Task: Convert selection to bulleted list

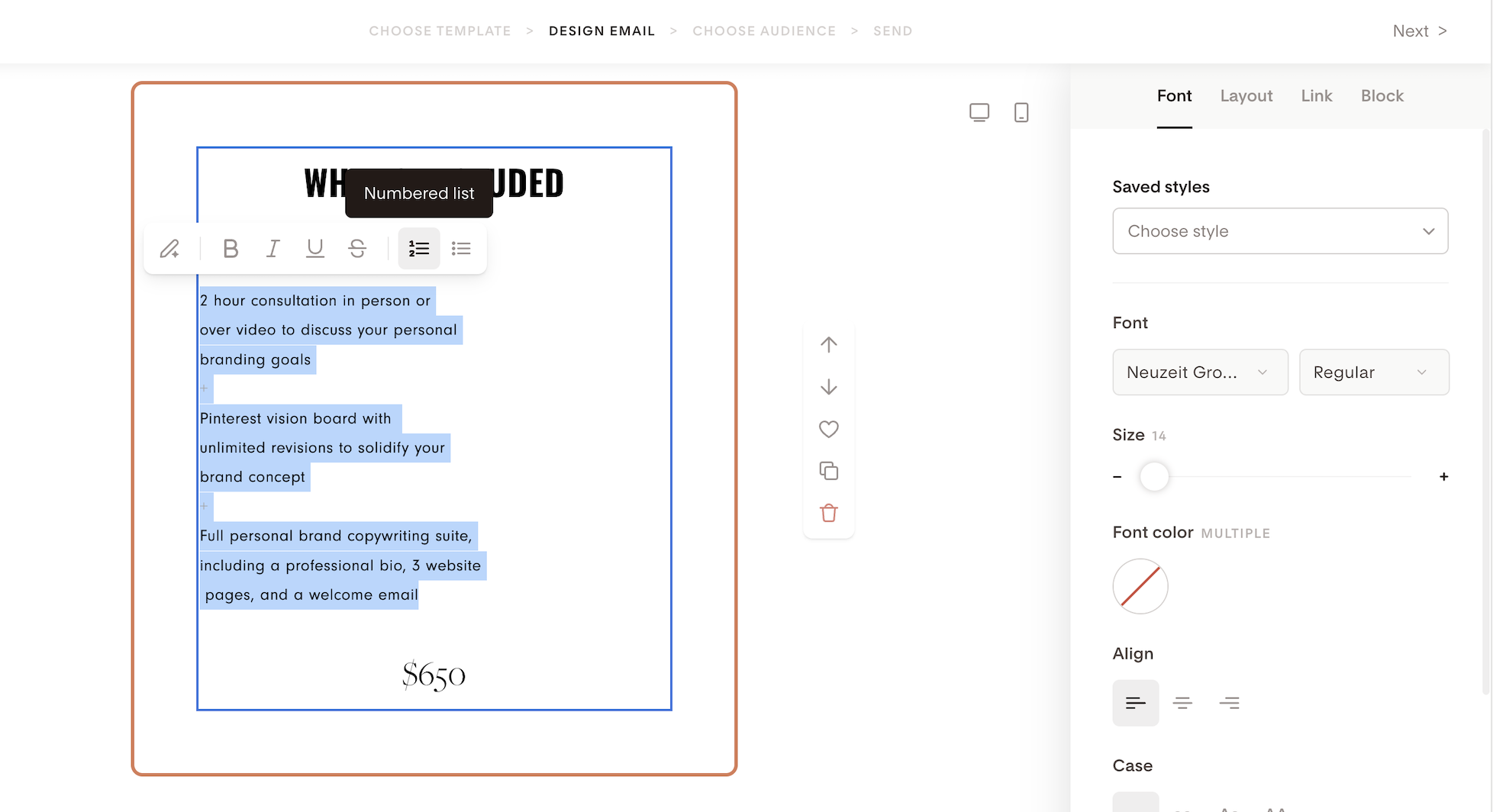Action: click(461, 249)
